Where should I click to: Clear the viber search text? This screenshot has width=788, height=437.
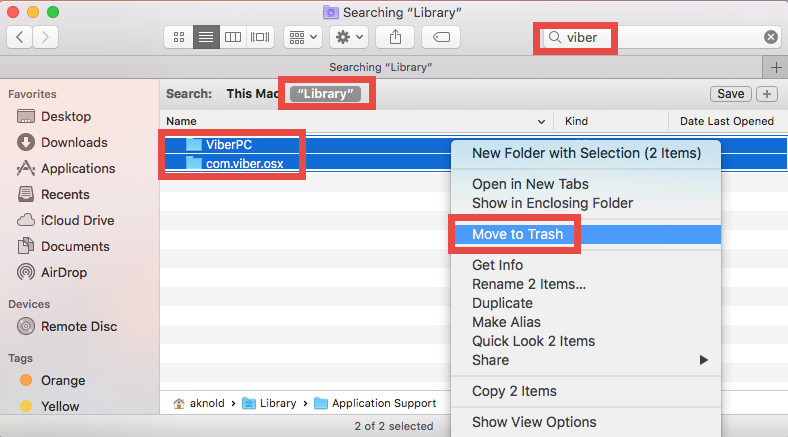pos(770,37)
